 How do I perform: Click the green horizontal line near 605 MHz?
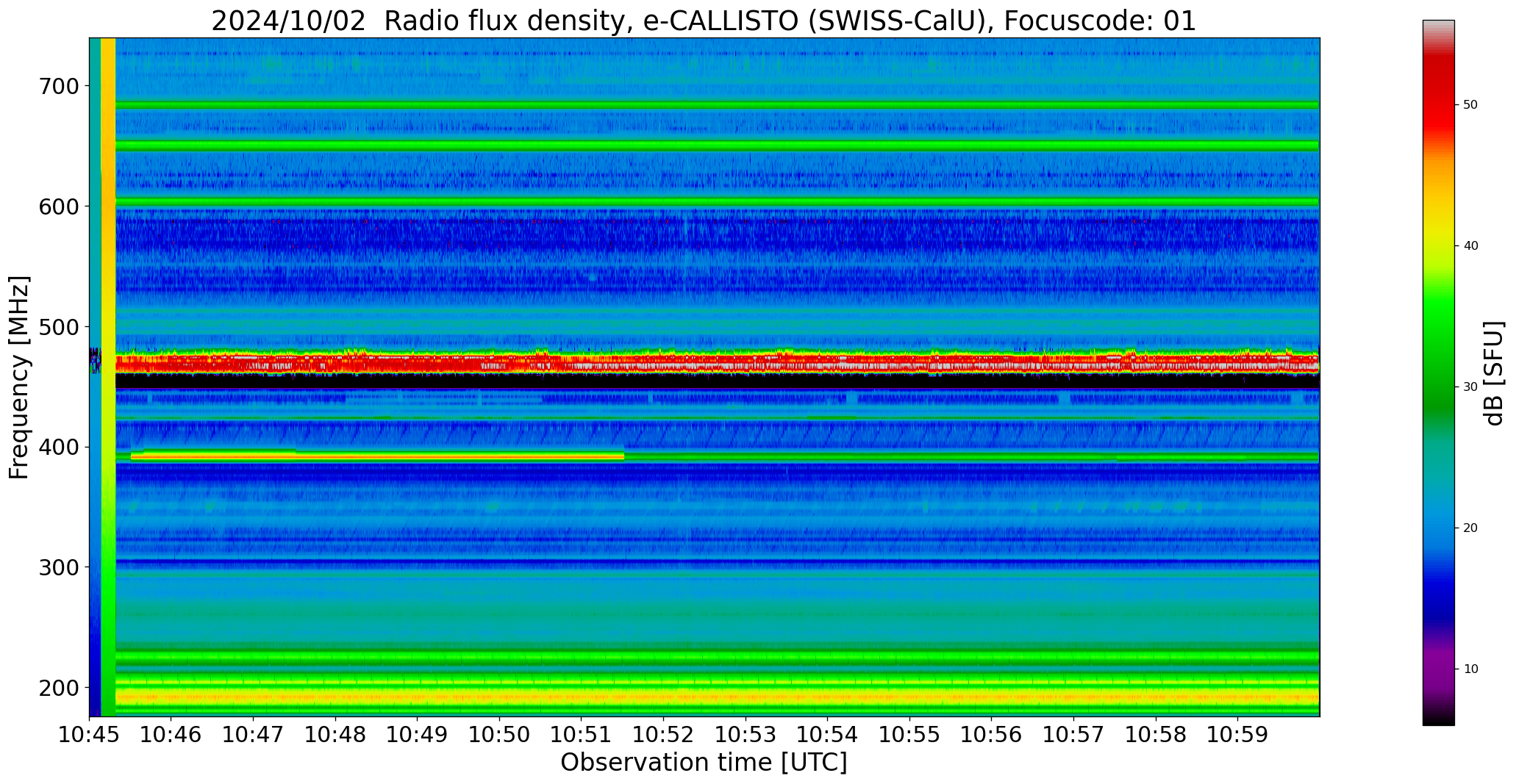(x=717, y=201)
